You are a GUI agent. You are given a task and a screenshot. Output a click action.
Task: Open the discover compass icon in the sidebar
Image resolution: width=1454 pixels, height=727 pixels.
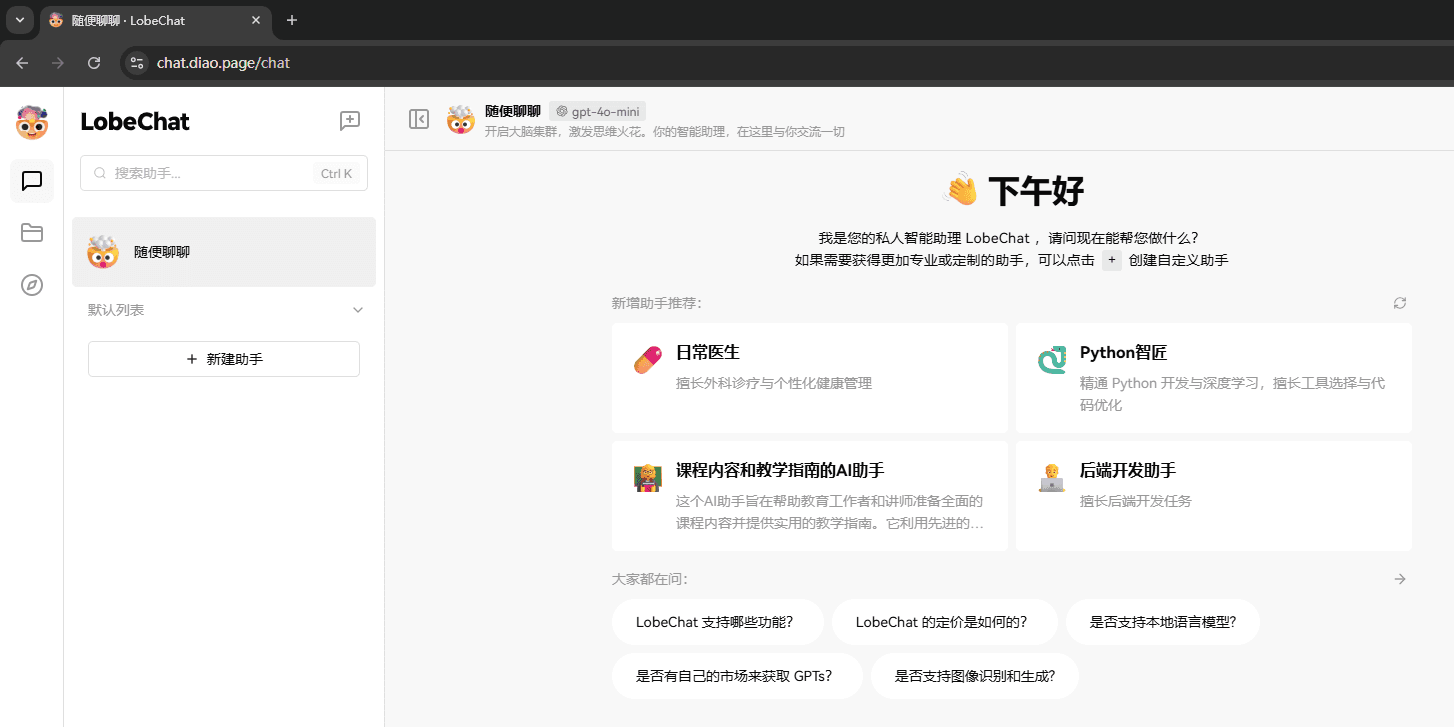32,285
